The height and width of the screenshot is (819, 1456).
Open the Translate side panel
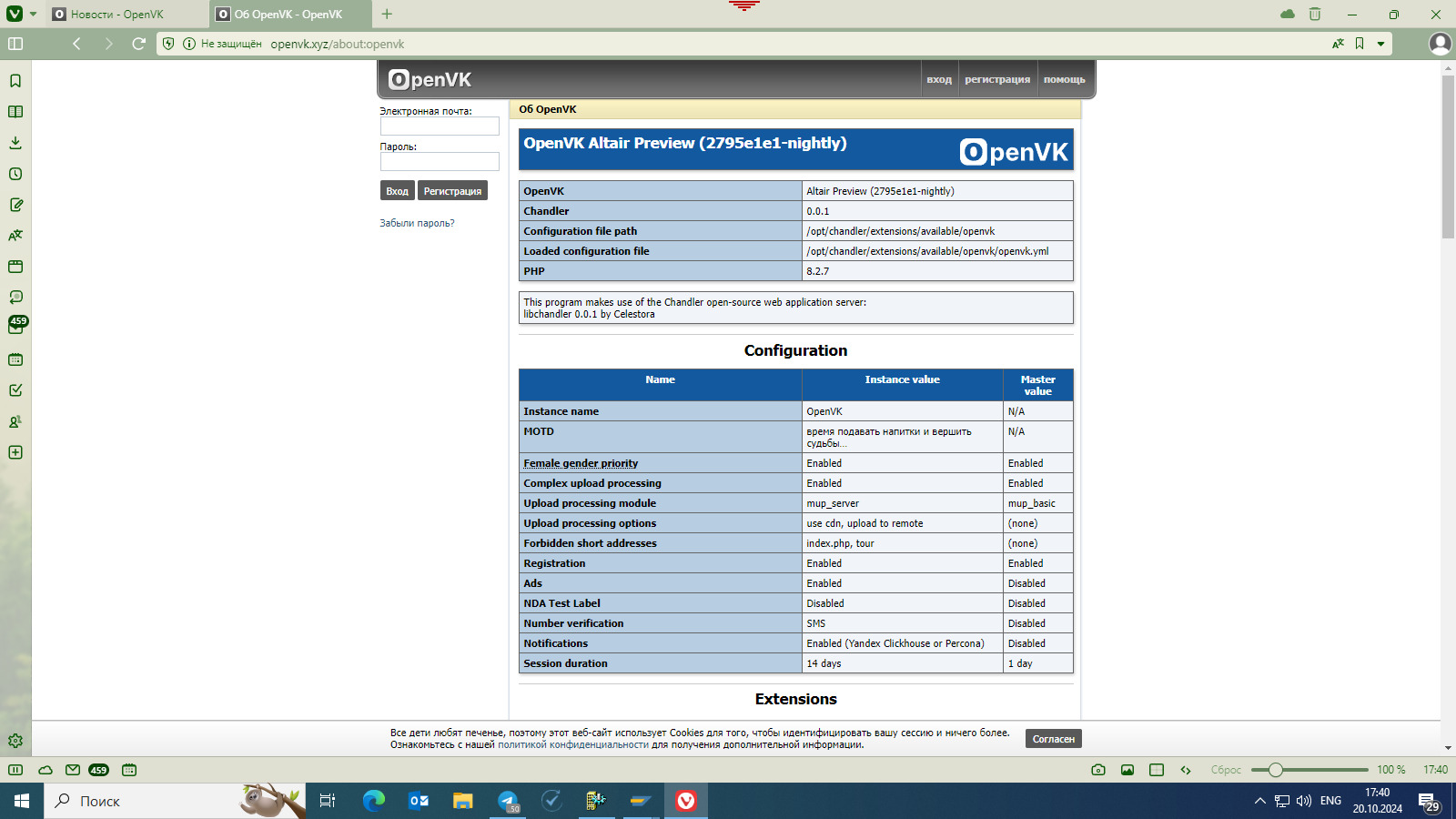click(15, 236)
